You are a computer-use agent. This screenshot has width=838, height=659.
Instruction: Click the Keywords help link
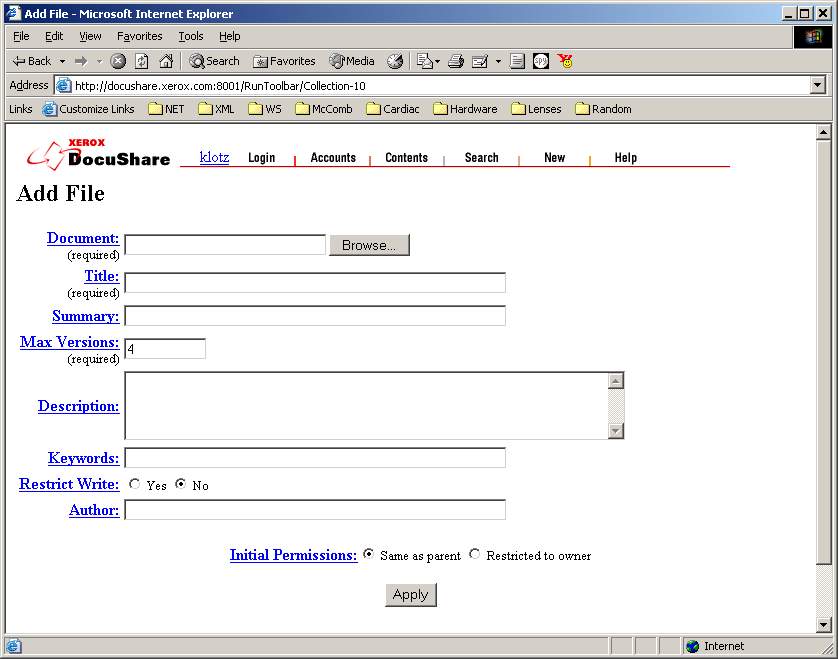83,458
